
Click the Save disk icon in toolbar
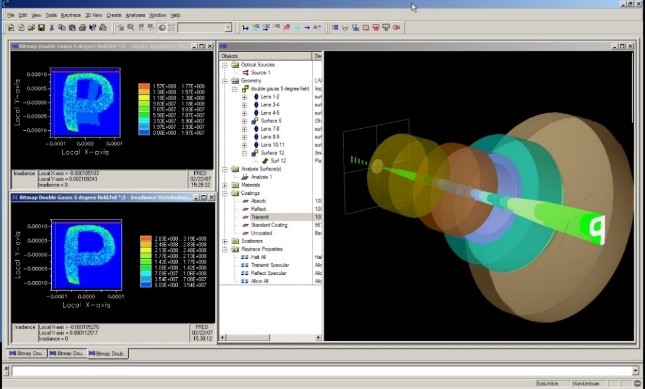point(41,28)
